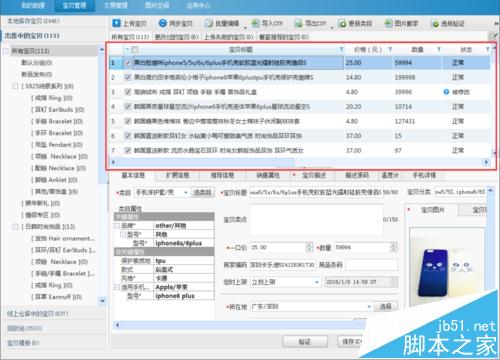500x360 pixels.
Task: Click the 选类目 button
Action: pos(202,193)
